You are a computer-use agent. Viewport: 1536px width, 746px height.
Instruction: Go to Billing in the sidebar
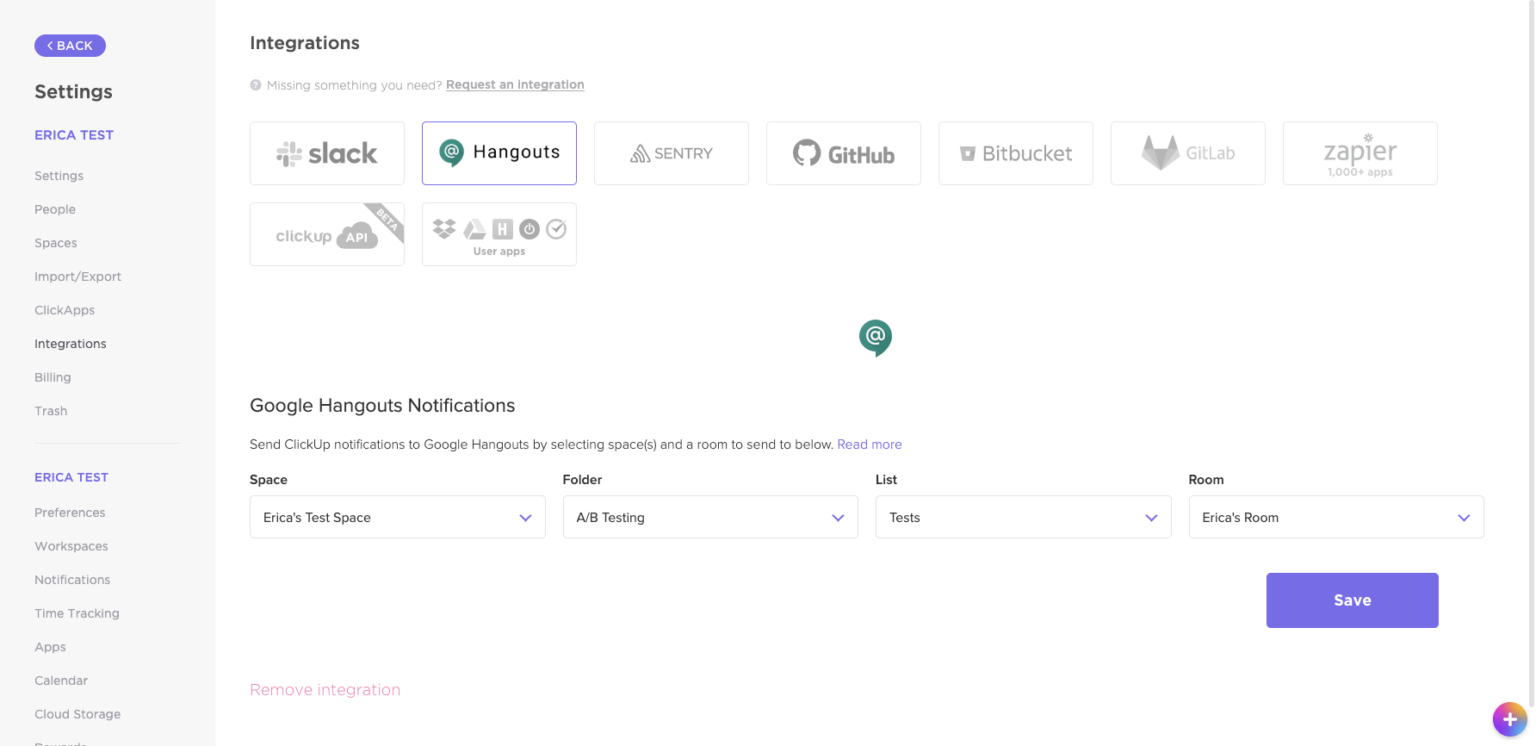[52, 377]
